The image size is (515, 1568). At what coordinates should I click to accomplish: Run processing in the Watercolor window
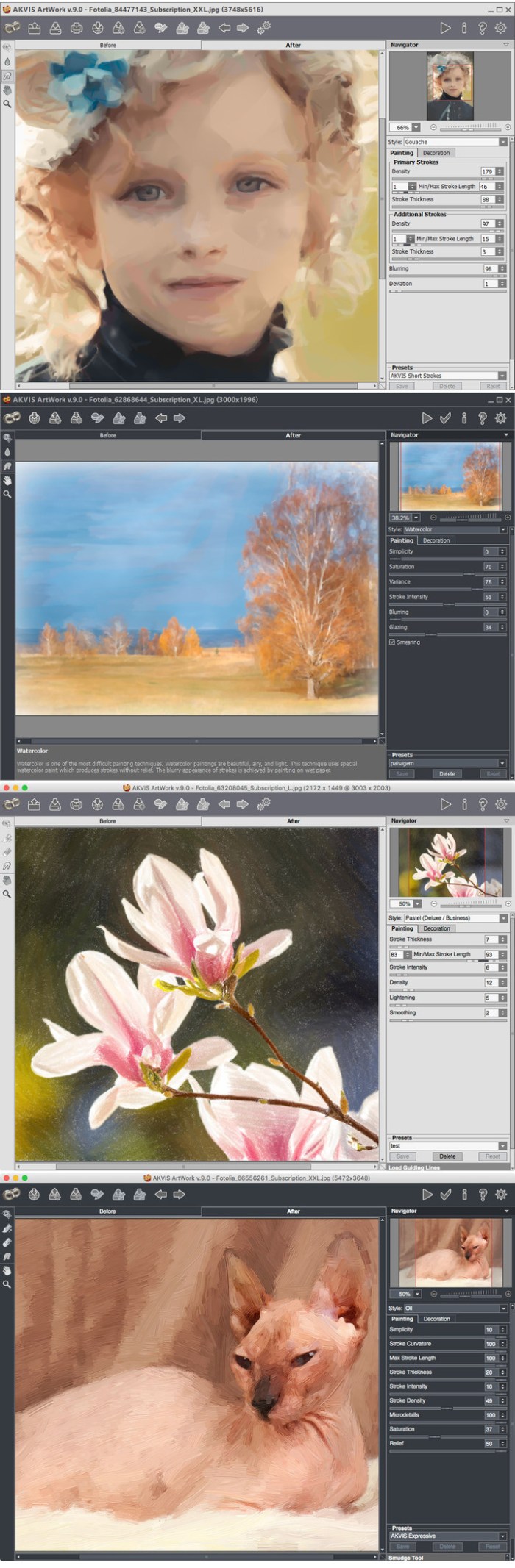[x=427, y=418]
